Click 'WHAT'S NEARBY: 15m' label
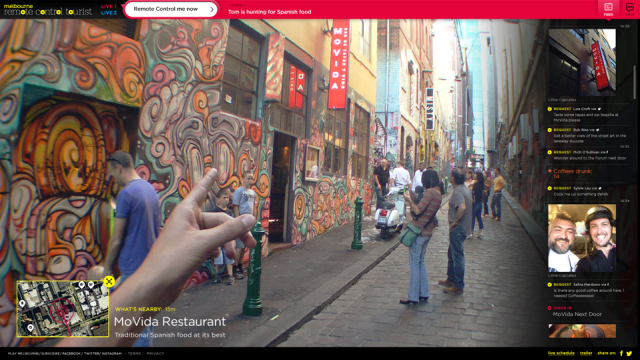This screenshot has height=360, width=640. pyautogui.click(x=145, y=309)
